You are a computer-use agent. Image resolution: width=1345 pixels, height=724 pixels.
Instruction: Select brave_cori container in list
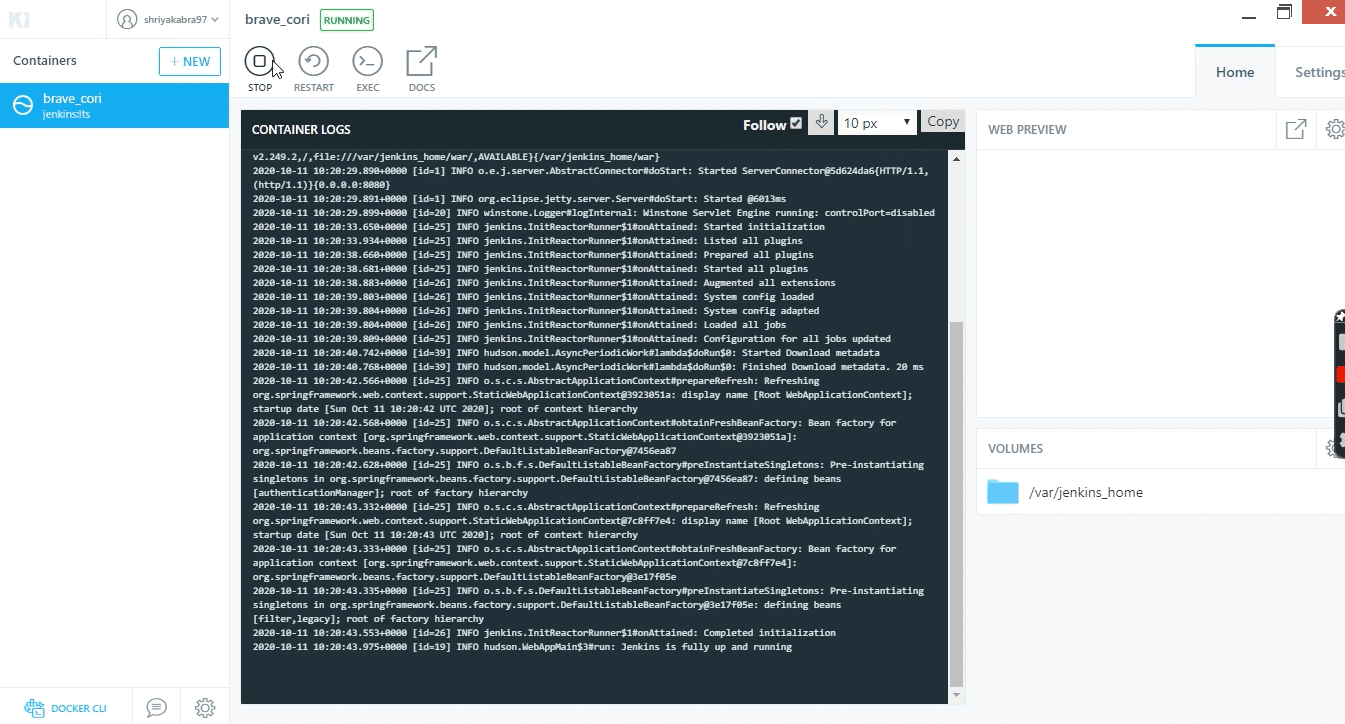point(114,105)
